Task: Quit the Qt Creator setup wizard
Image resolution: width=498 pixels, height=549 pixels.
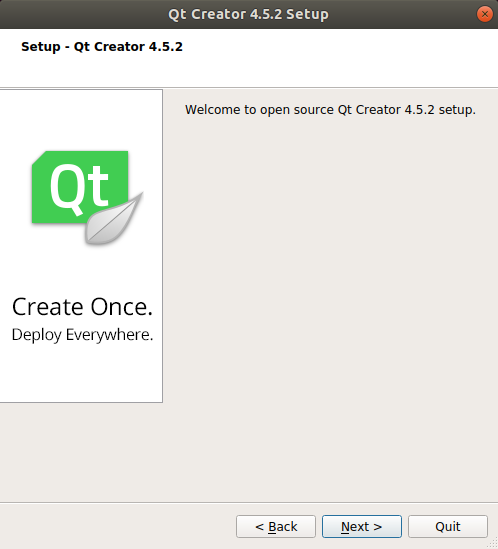Action: pos(448,526)
